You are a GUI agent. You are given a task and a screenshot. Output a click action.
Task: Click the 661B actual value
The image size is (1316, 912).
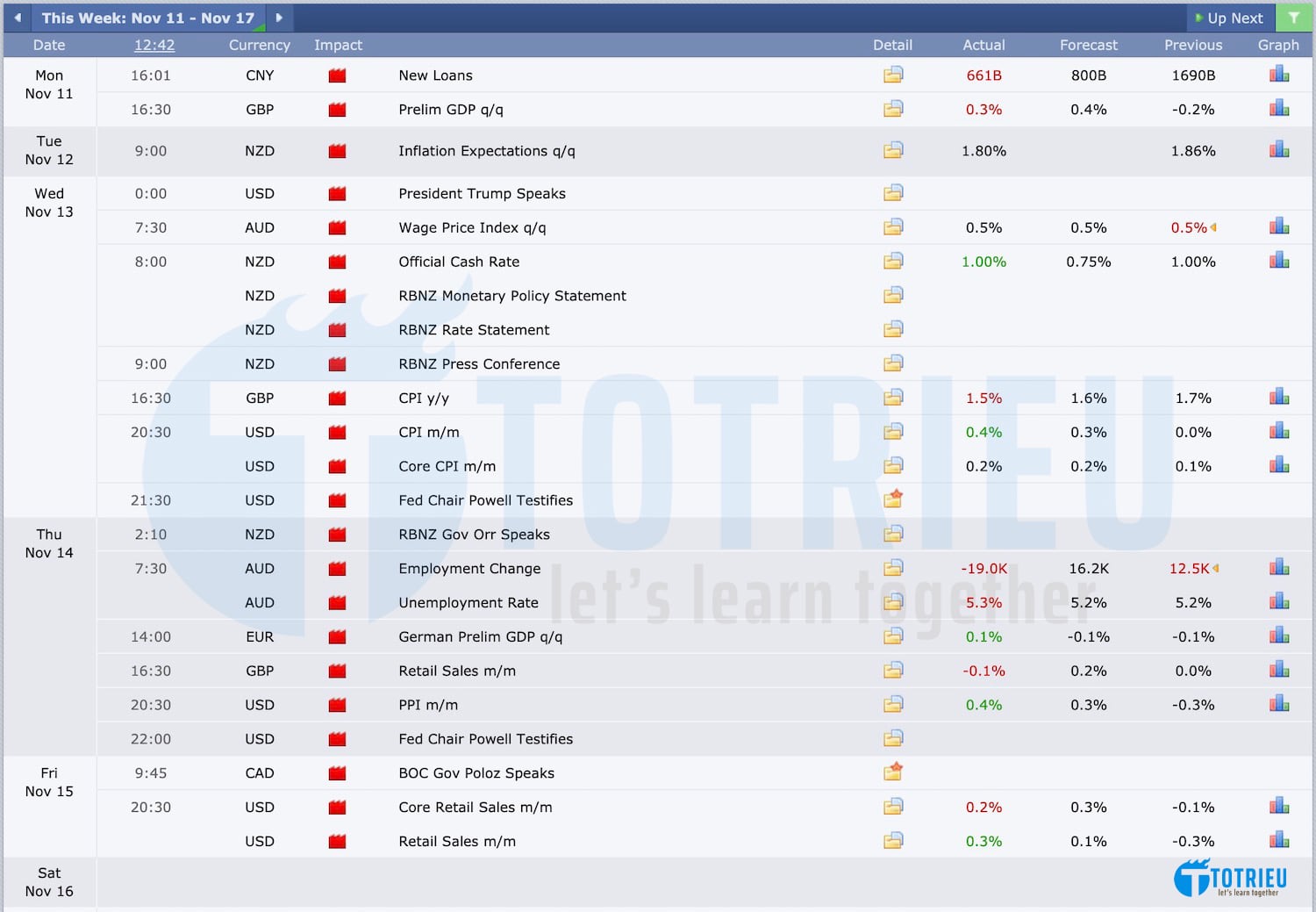[x=983, y=75]
